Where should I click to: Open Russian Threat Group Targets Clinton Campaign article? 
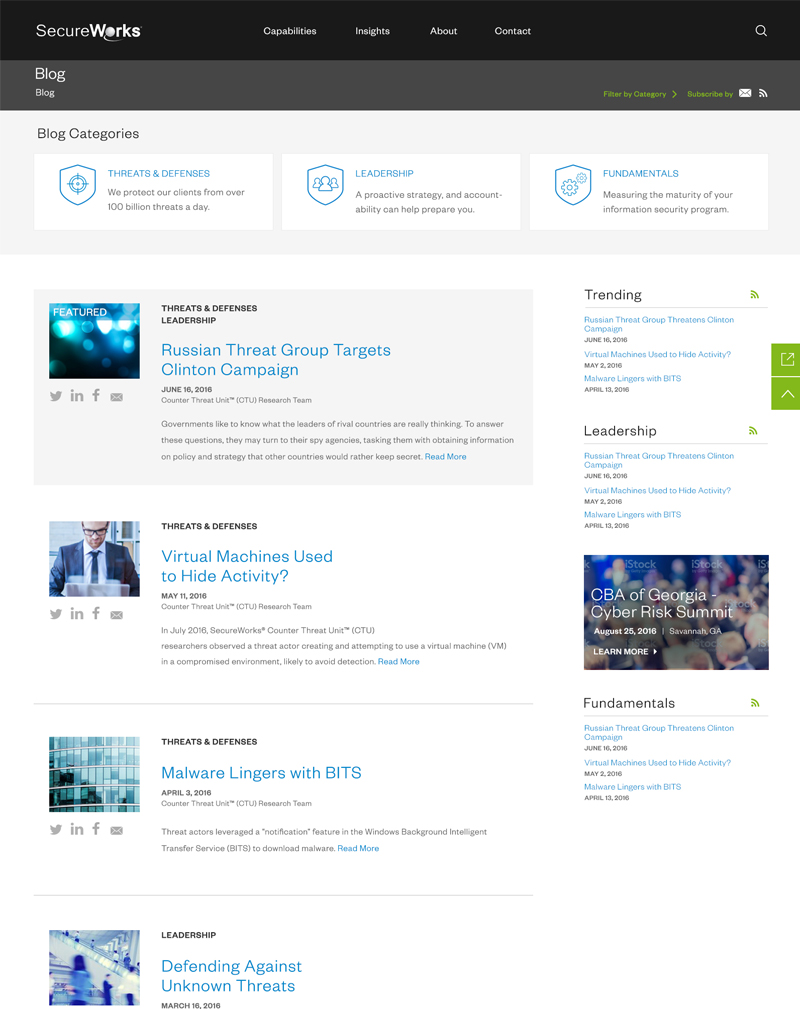(275, 360)
